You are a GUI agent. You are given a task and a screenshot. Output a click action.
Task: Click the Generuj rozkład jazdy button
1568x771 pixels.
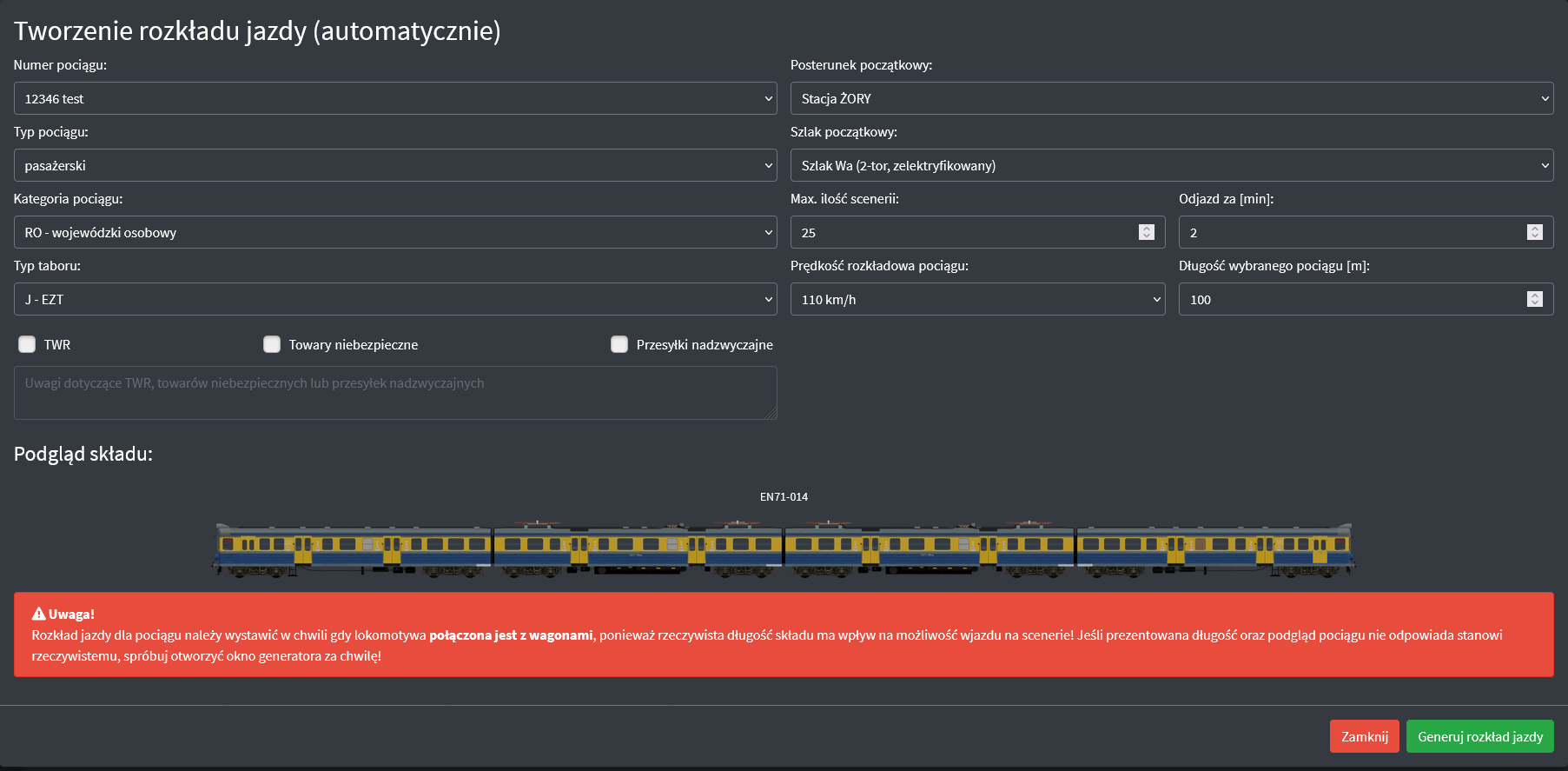[x=1479, y=736]
